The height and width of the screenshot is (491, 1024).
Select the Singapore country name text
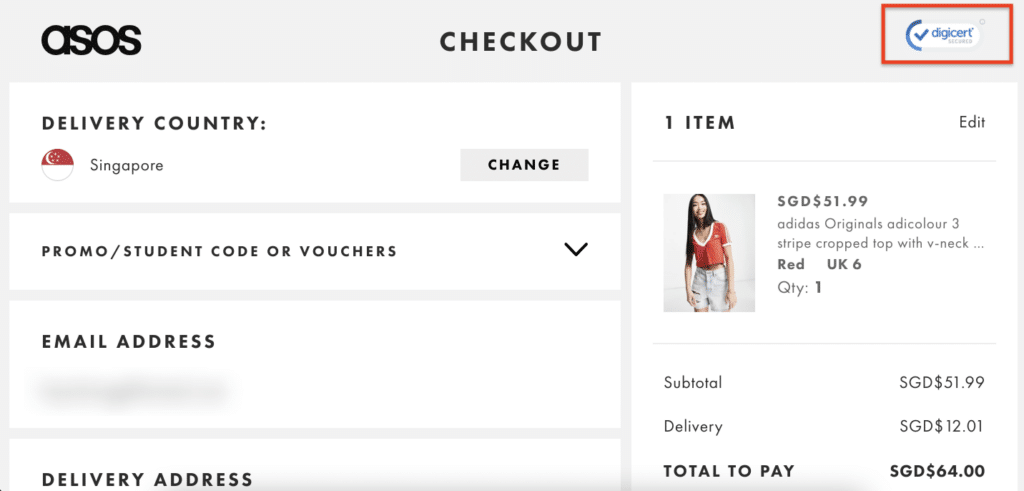126,165
